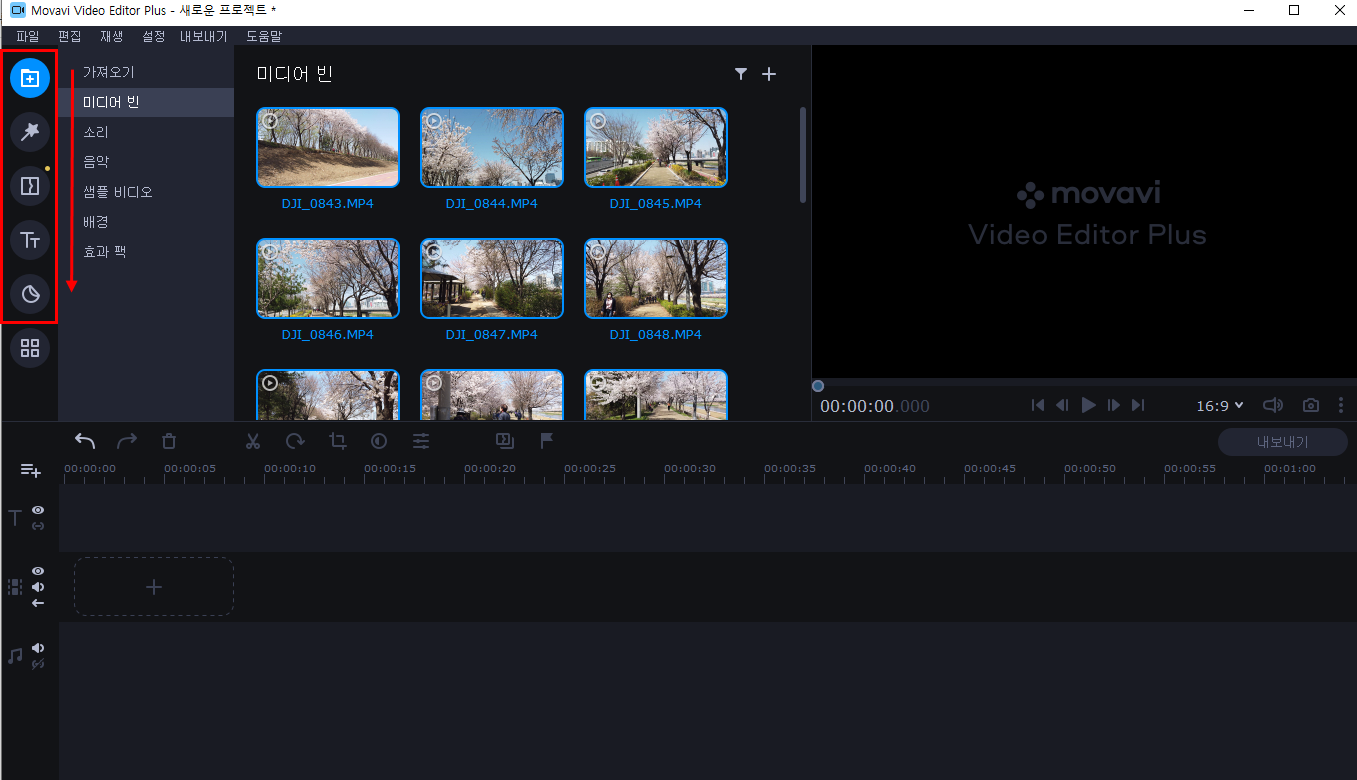Image resolution: width=1357 pixels, height=780 pixels.
Task: Mute the audio track speaker
Action: coord(38,648)
